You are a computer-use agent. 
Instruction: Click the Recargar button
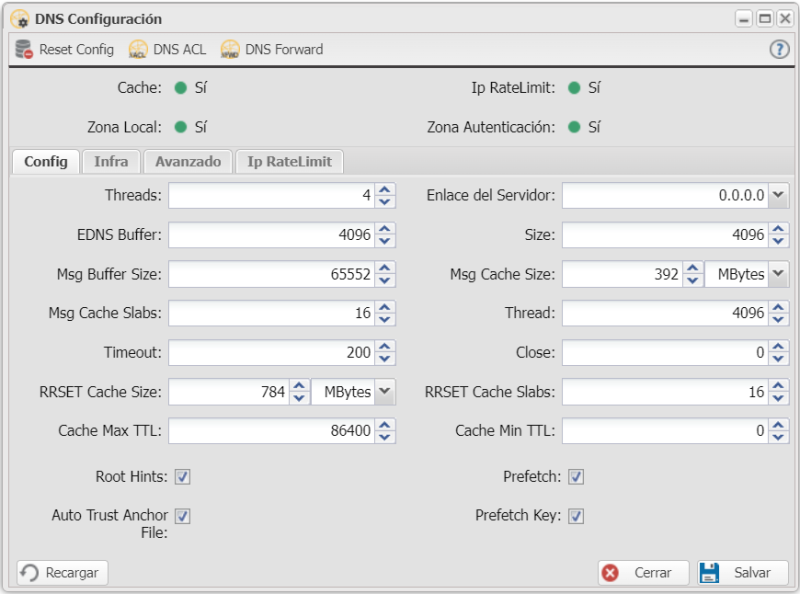60,572
